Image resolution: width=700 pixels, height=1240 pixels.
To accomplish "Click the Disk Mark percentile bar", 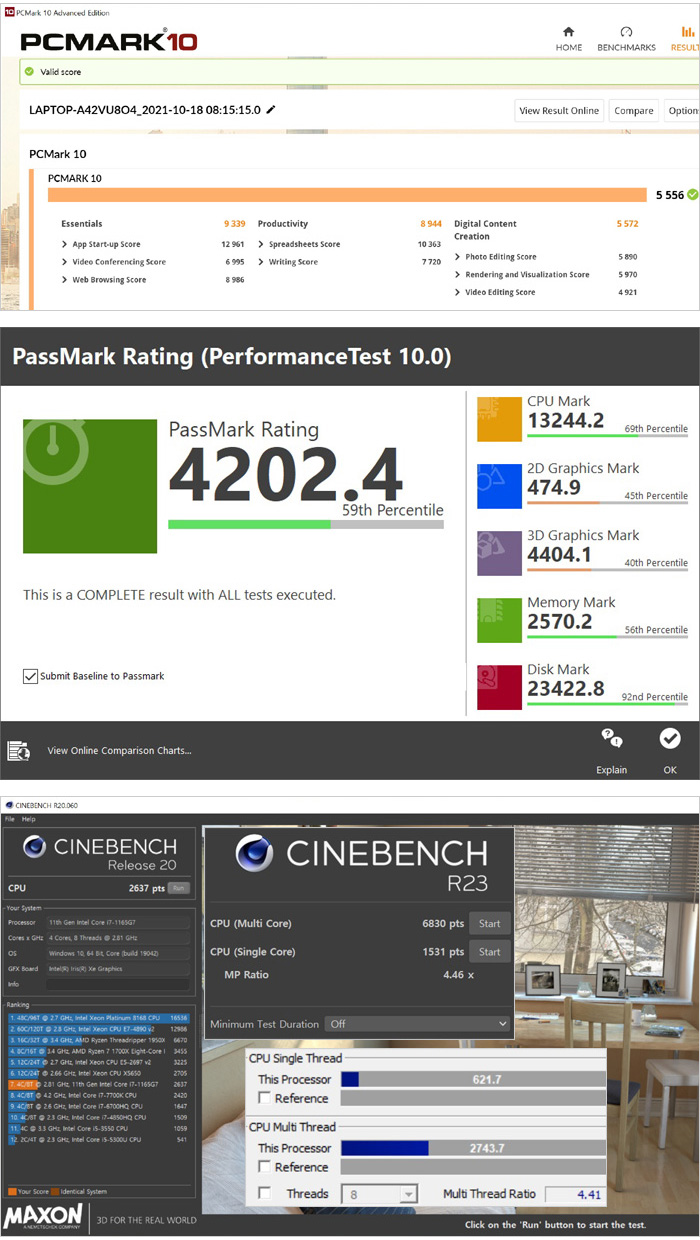I will [x=607, y=703].
